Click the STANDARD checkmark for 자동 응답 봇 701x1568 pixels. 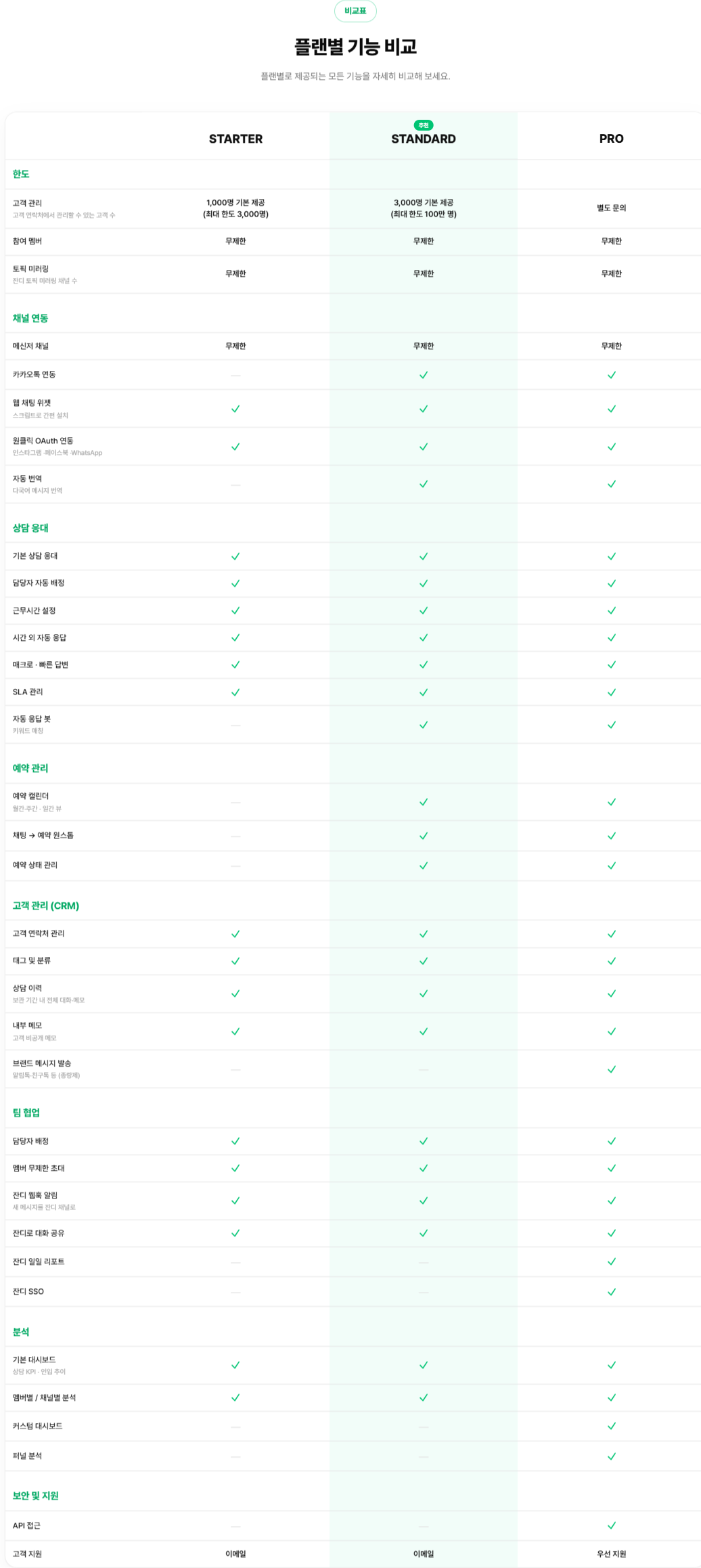point(424,725)
